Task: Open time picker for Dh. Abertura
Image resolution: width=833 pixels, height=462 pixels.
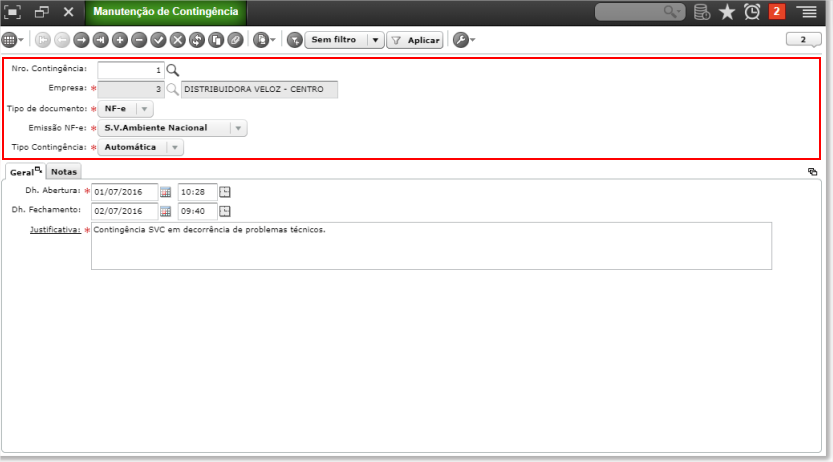Action: (x=225, y=192)
